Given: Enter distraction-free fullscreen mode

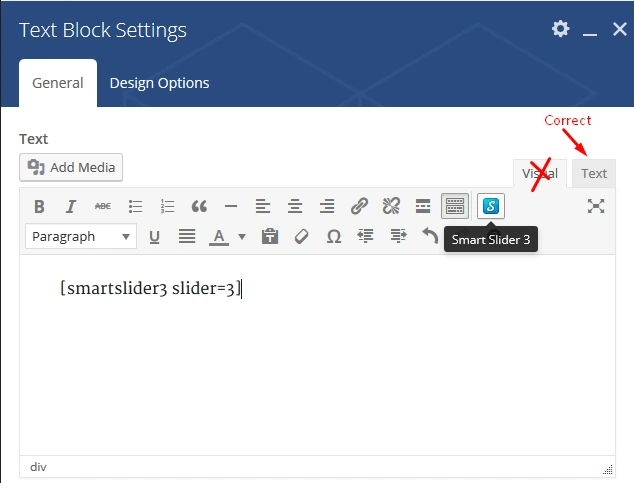Looking at the screenshot, I should (x=596, y=206).
